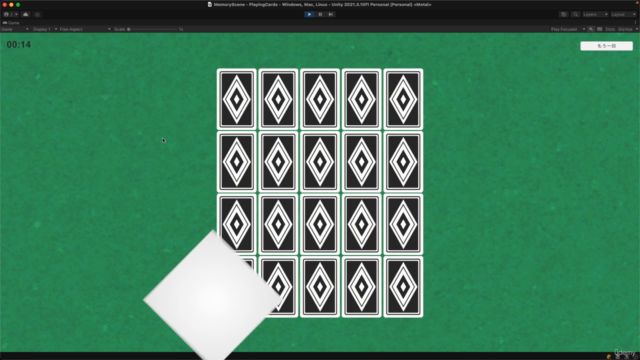
Task: Open the Free Aspect dropdown
Action: (x=85, y=29)
